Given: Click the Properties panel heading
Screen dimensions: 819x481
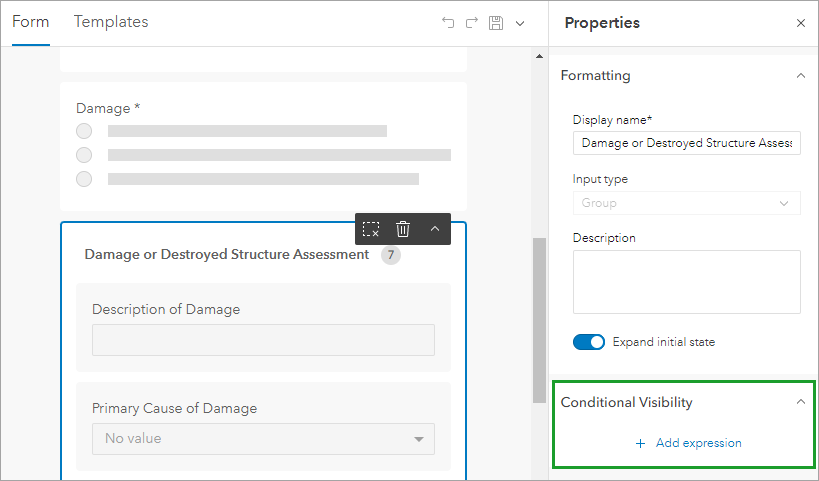Looking at the screenshot, I should tap(602, 23).
